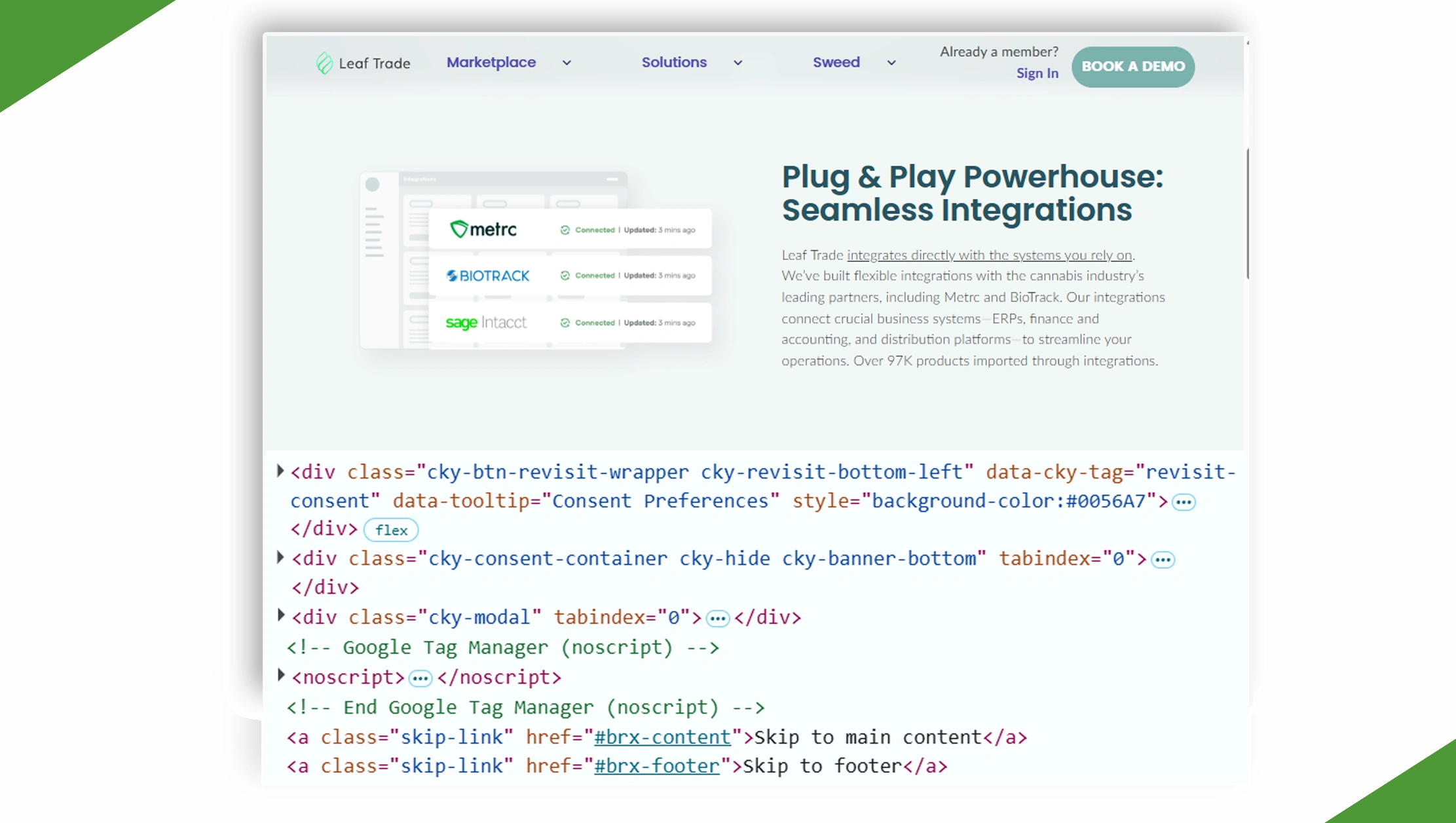1456x823 pixels.
Task: Click ellipsis badge on noscript element
Action: [x=420, y=678]
